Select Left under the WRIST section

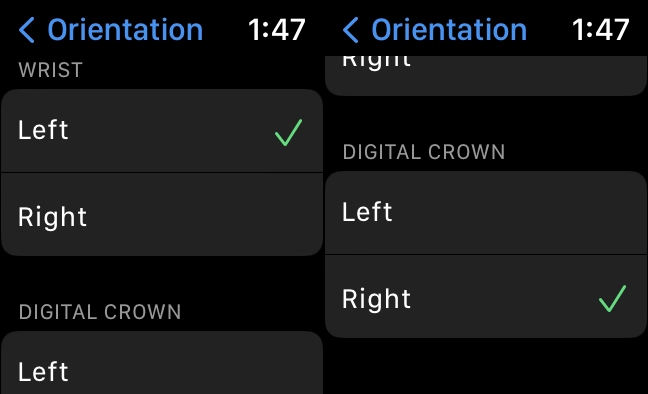(162, 131)
